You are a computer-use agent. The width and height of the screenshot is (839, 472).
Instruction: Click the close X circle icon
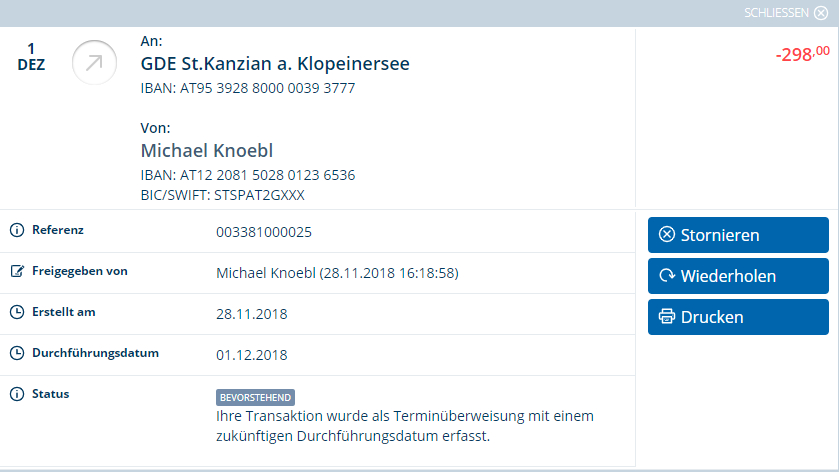pos(821,13)
